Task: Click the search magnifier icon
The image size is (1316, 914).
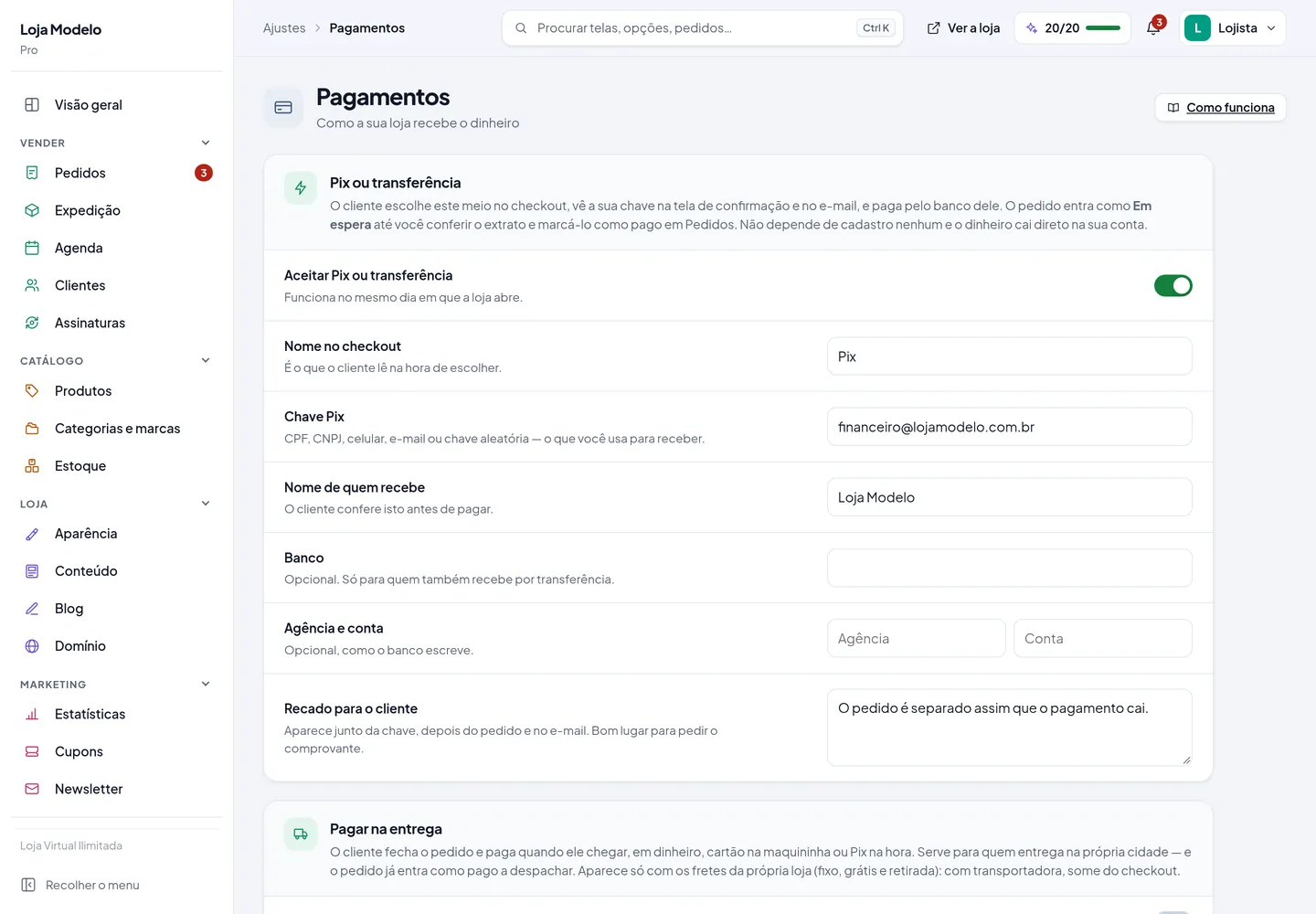Action: click(521, 28)
